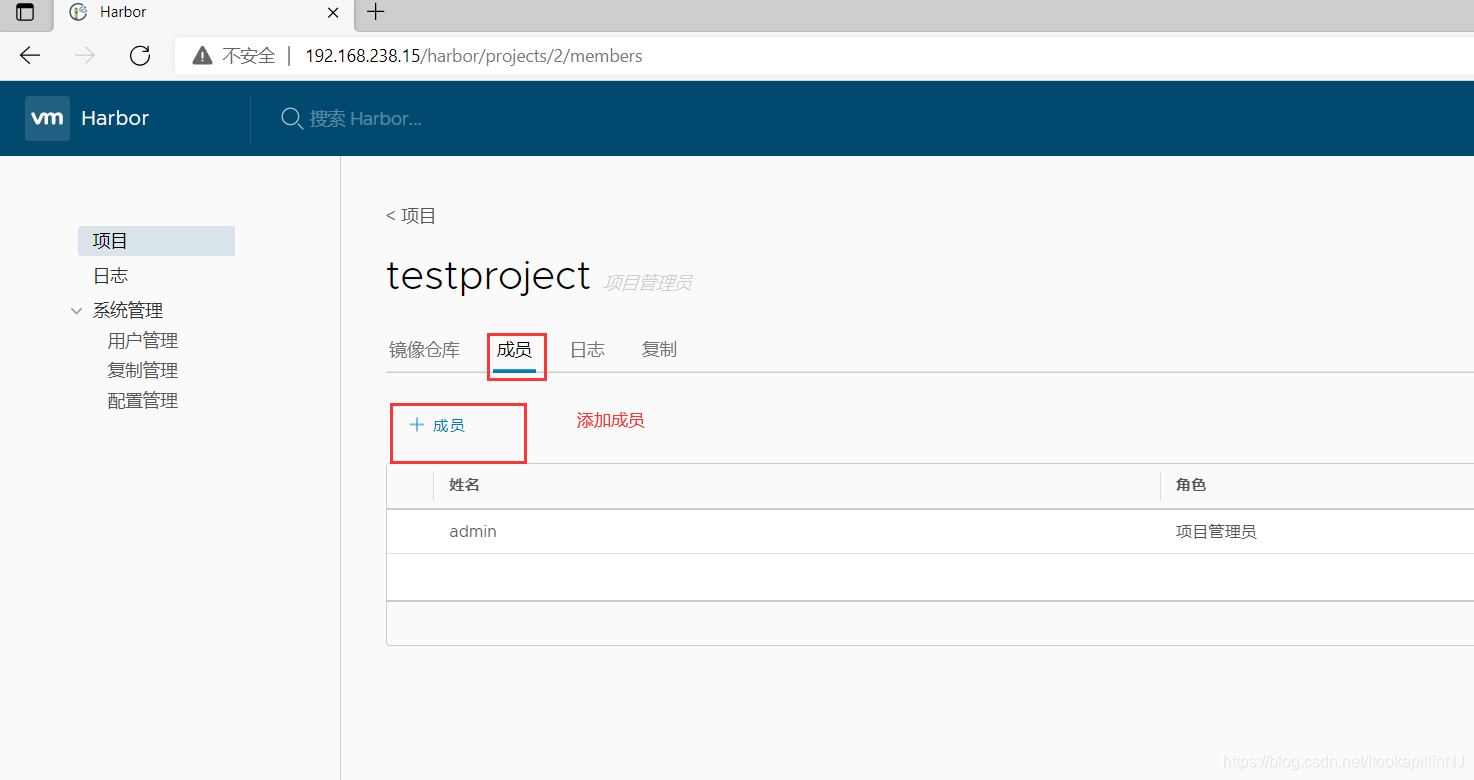Click 项目管理员 role cell for admin

(x=1216, y=532)
